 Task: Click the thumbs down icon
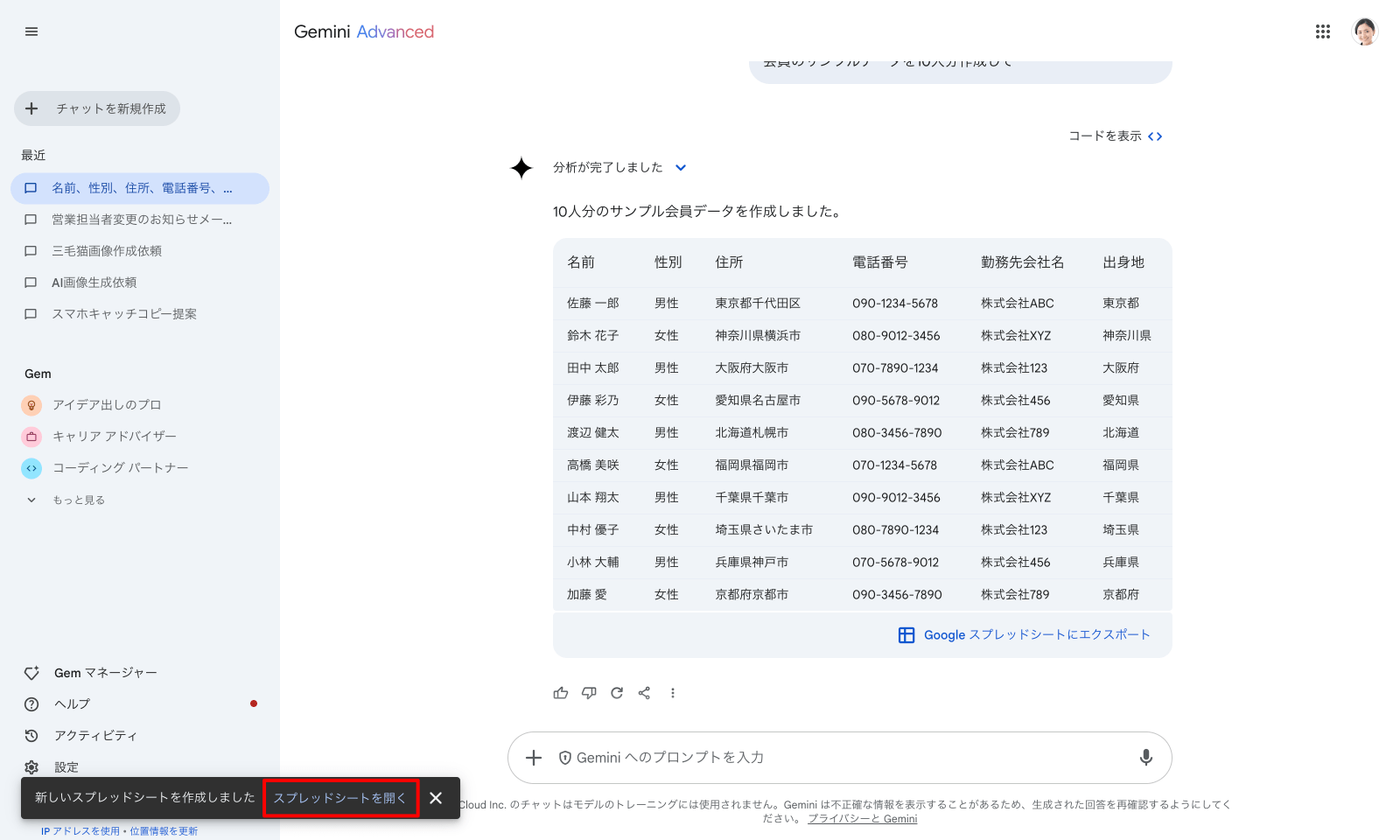pos(589,693)
